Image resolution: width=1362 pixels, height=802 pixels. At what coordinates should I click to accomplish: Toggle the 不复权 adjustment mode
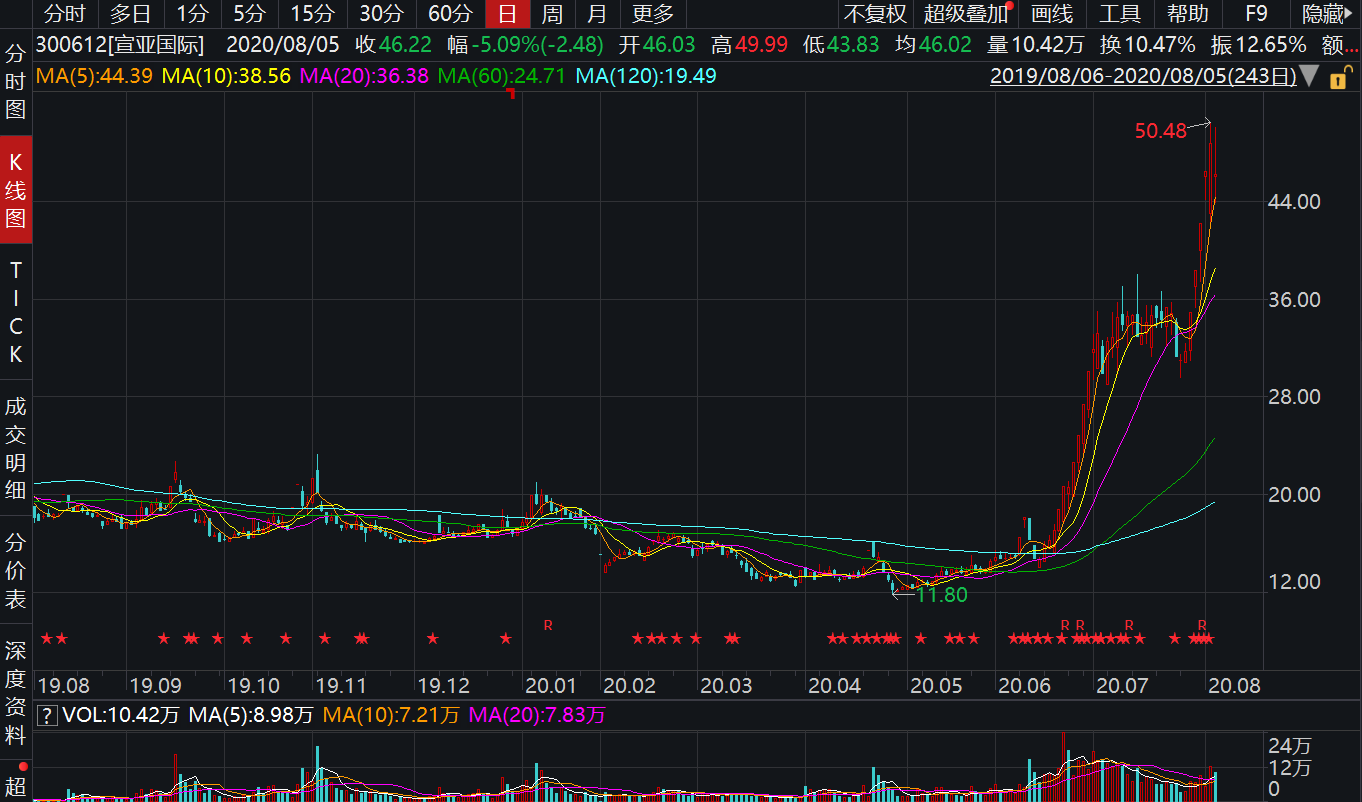point(875,14)
